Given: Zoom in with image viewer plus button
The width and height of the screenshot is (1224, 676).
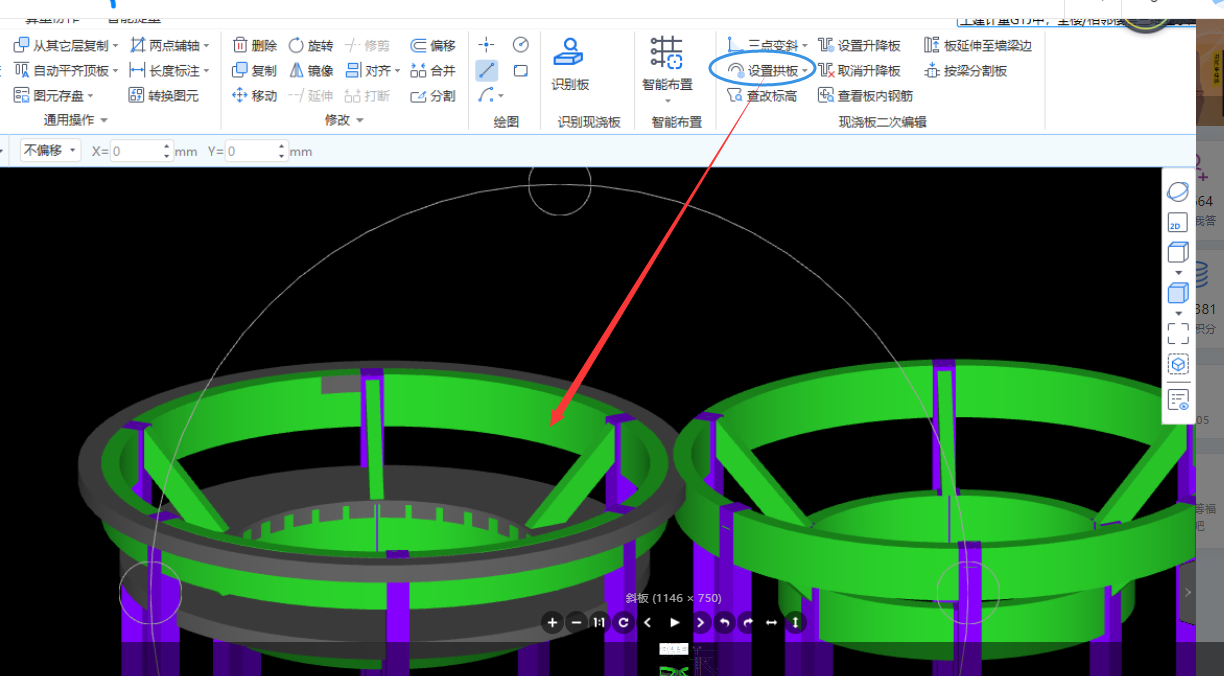Looking at the screenshot, I should point(552,622).
